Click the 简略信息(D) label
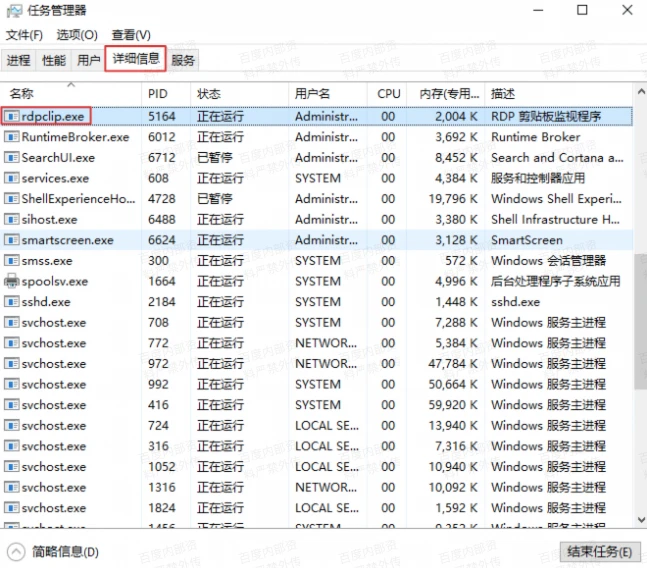647x568 pixels. pos(65,552)
